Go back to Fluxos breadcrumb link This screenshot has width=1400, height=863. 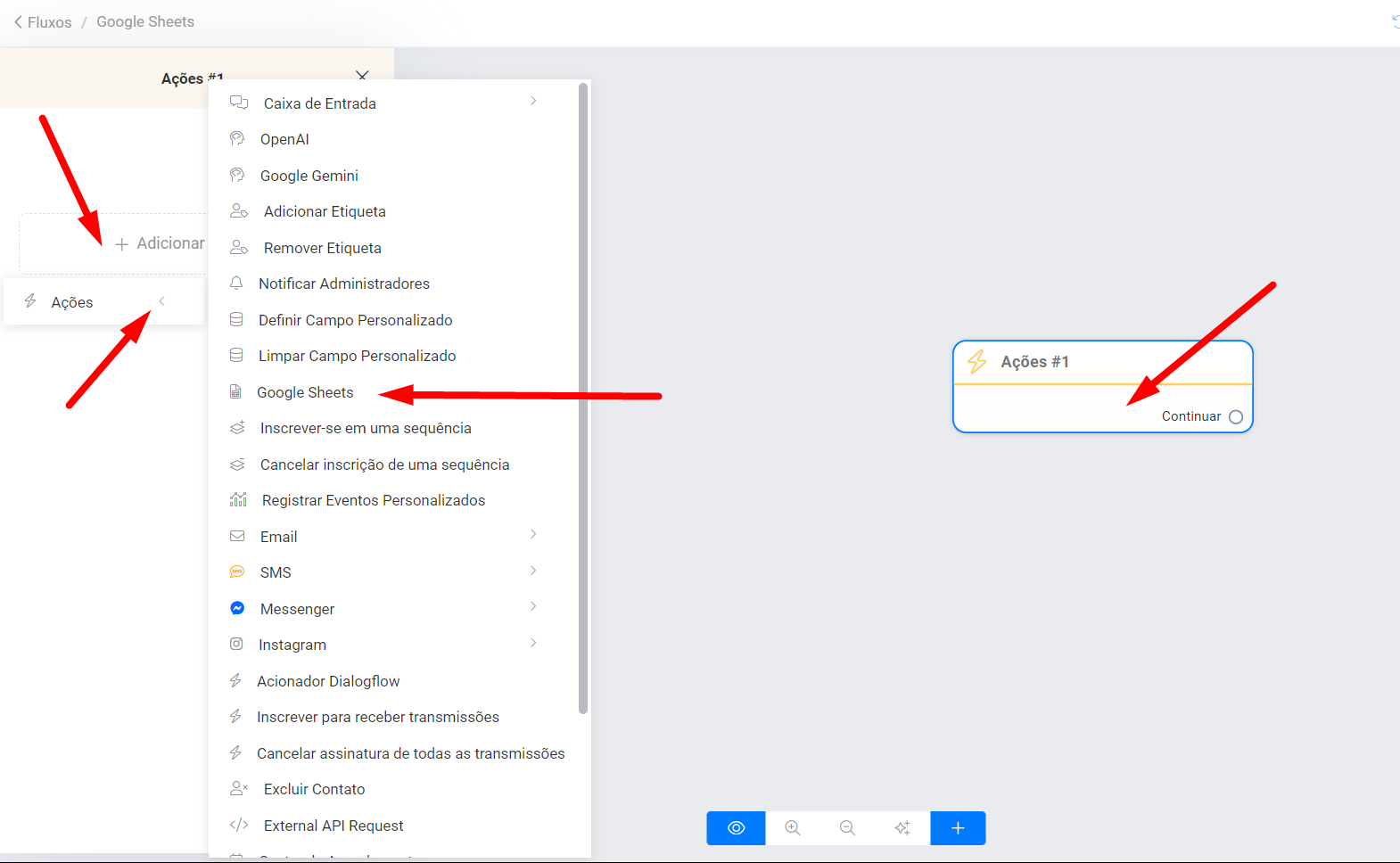point(43,22)
